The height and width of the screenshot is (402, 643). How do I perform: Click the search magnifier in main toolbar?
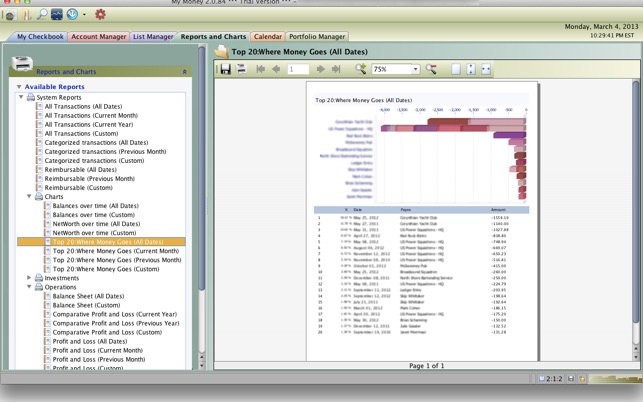[x=42, y=15]
